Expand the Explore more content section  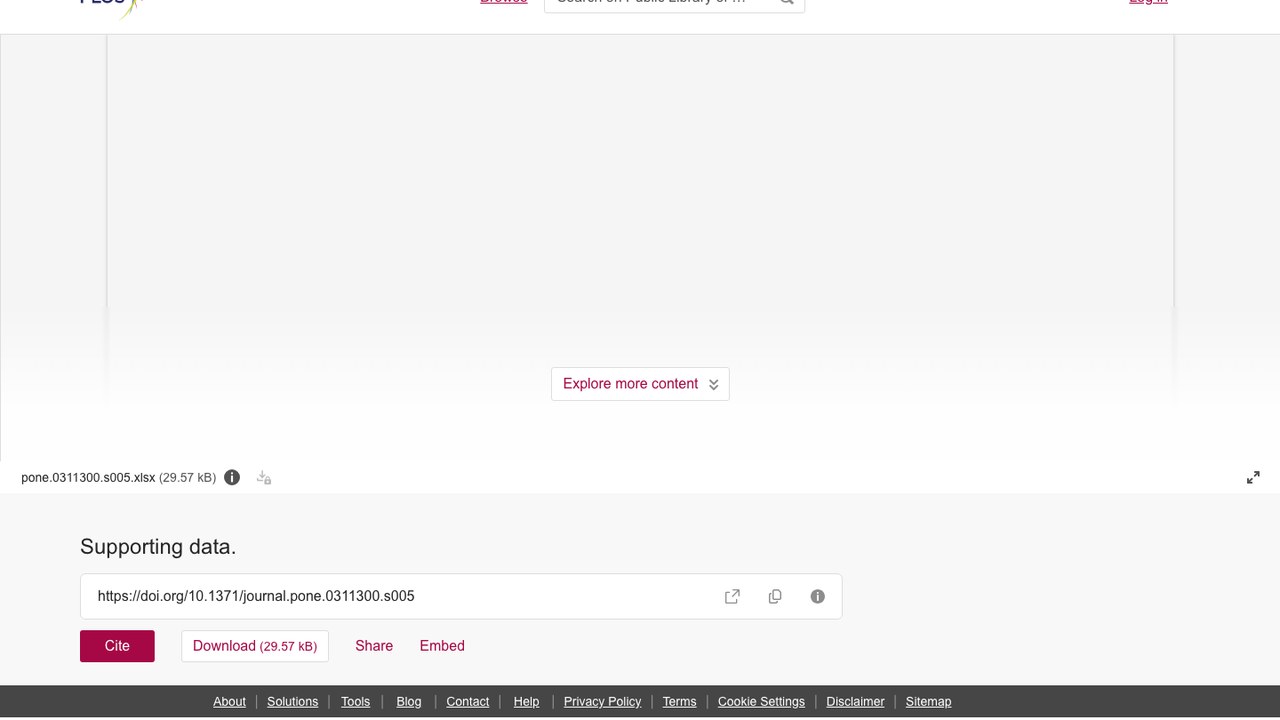coord(640,384)
